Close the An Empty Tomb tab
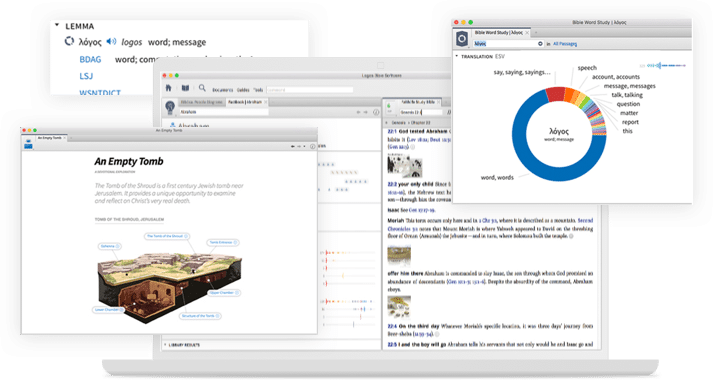 tap(65, 138)
